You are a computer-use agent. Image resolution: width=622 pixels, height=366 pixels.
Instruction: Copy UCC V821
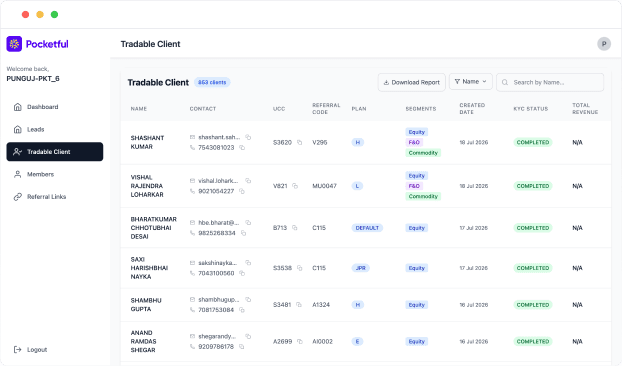(295, 186)
